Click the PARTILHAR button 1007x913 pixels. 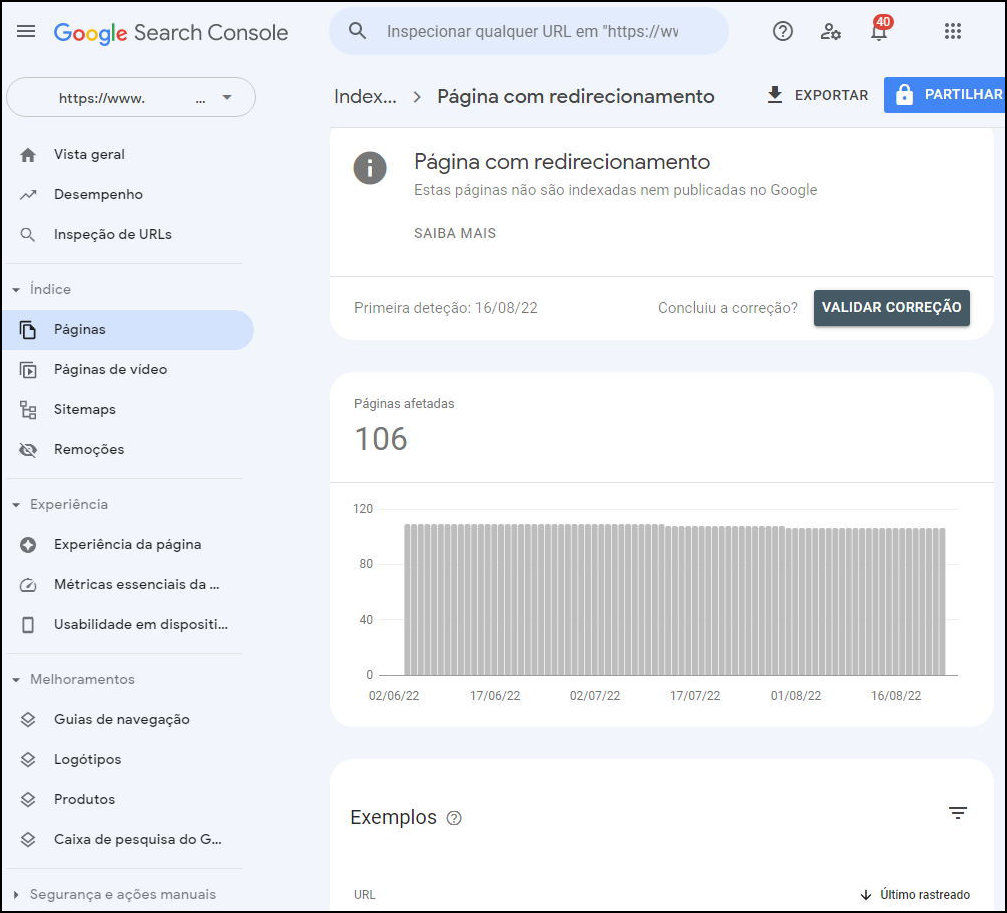coord(945,94)
